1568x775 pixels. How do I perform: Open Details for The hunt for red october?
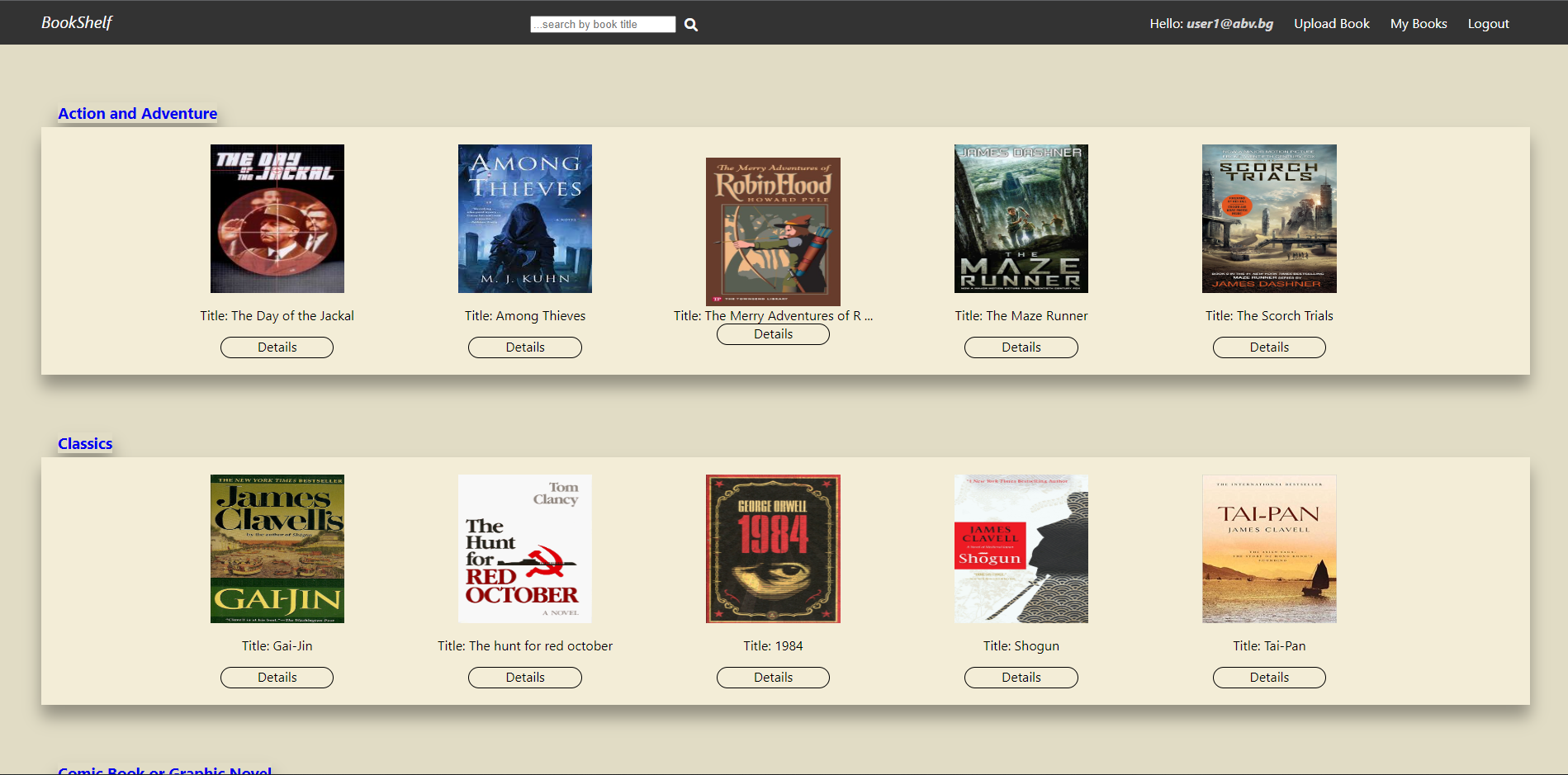click(525, 678)
